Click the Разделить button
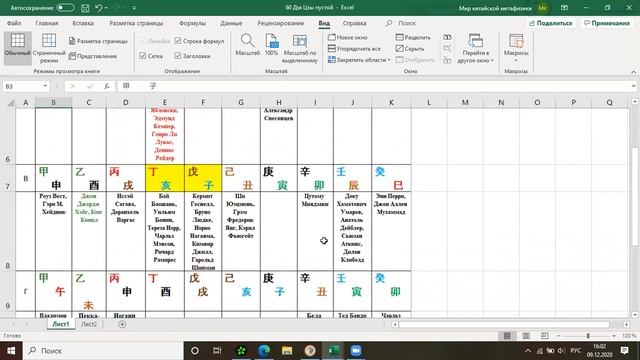 (413, 37)
